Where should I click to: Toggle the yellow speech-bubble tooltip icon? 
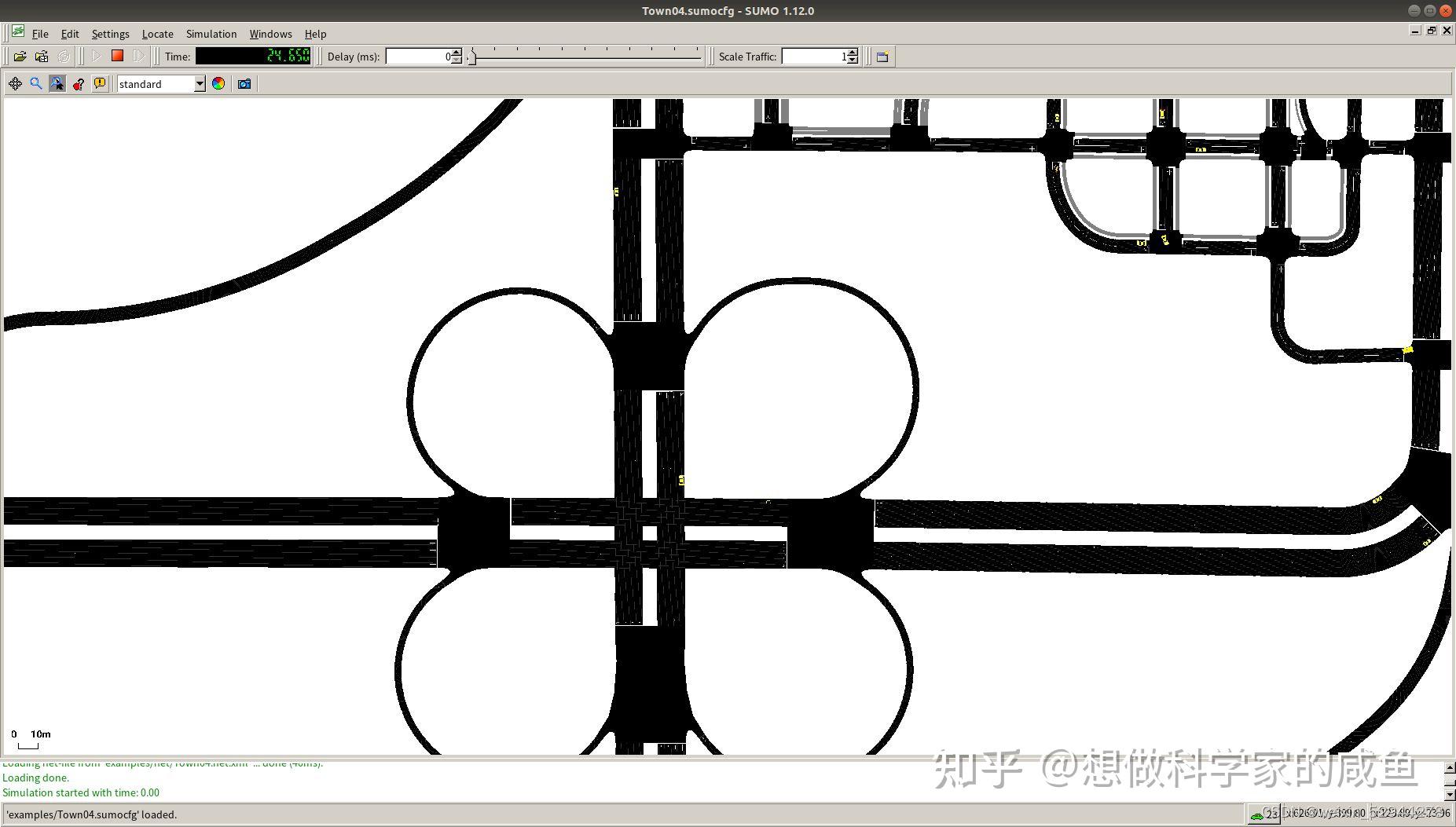[100, 84]
